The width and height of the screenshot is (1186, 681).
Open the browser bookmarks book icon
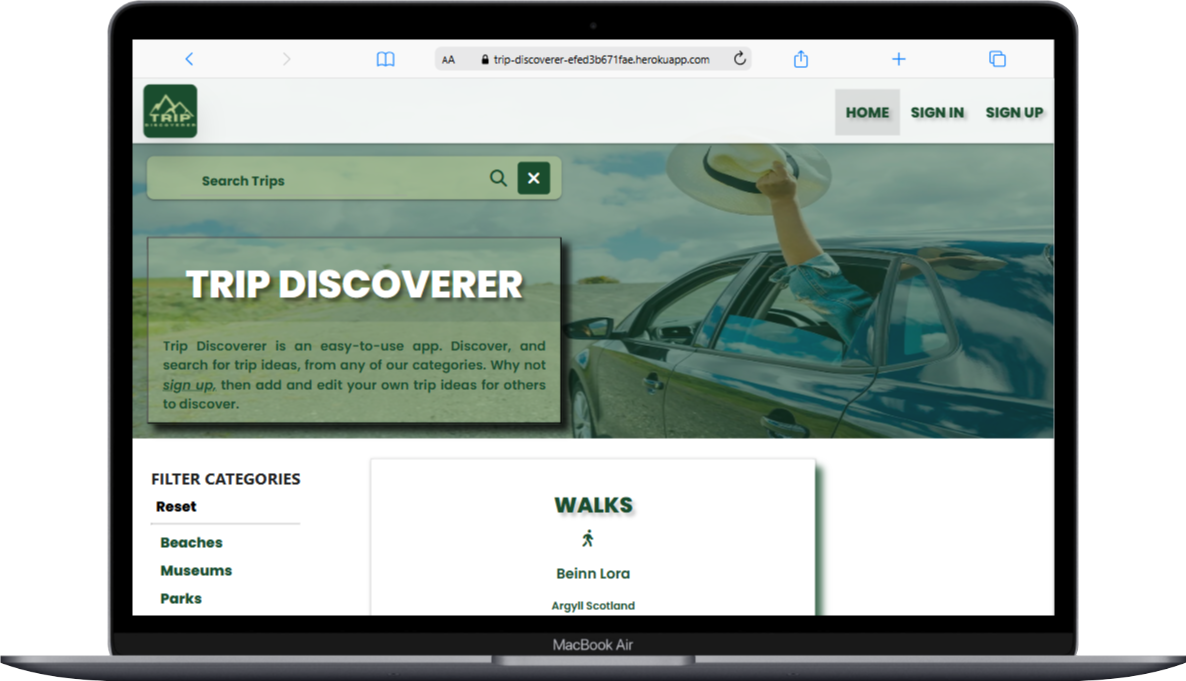[385, 59]
